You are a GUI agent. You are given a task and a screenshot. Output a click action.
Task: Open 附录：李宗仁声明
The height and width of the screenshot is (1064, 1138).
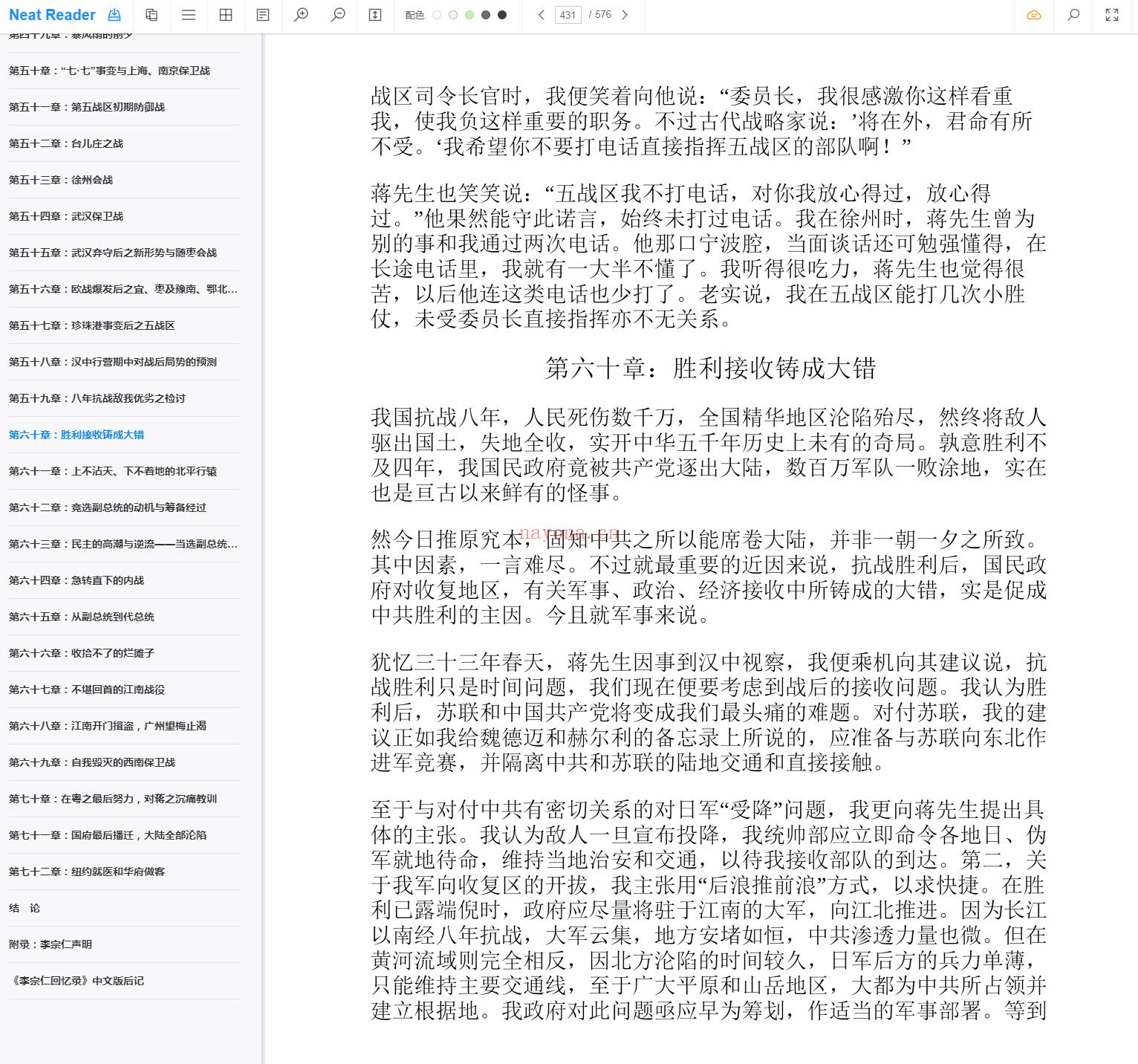click(125, 944)
